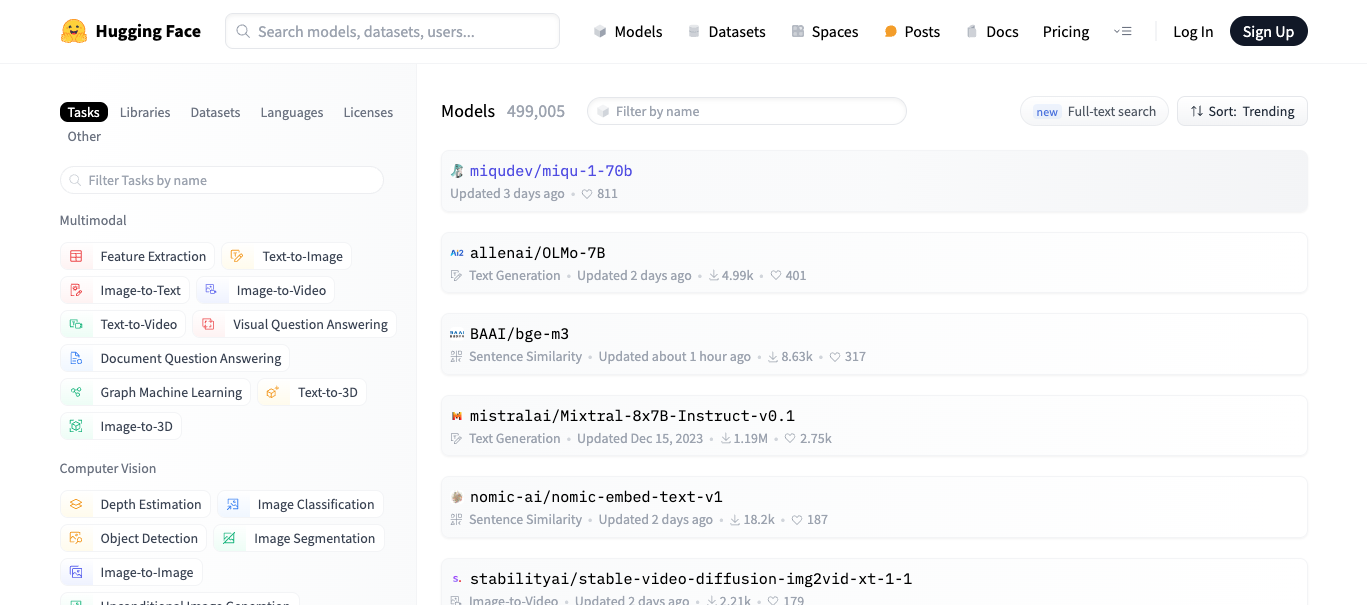Click the download icon on bge-m3

tap(773, 356)
